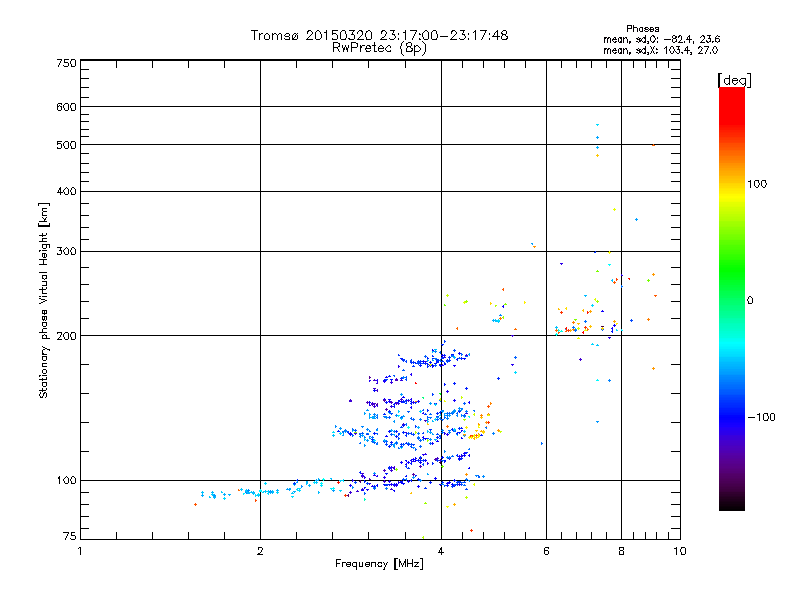
Task: Click colorbar tick label '100'
Action: 757,184
